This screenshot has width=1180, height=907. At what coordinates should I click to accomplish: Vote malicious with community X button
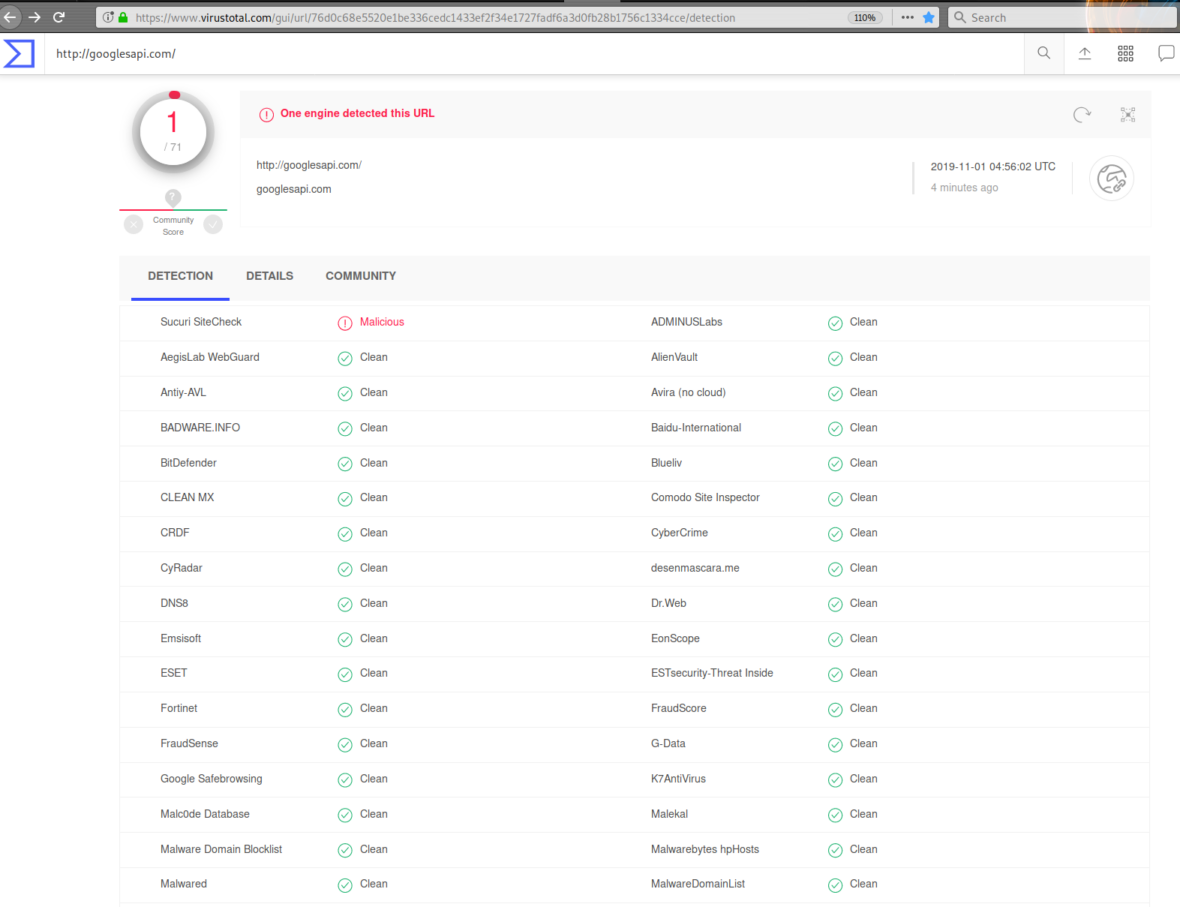point(133,225)
